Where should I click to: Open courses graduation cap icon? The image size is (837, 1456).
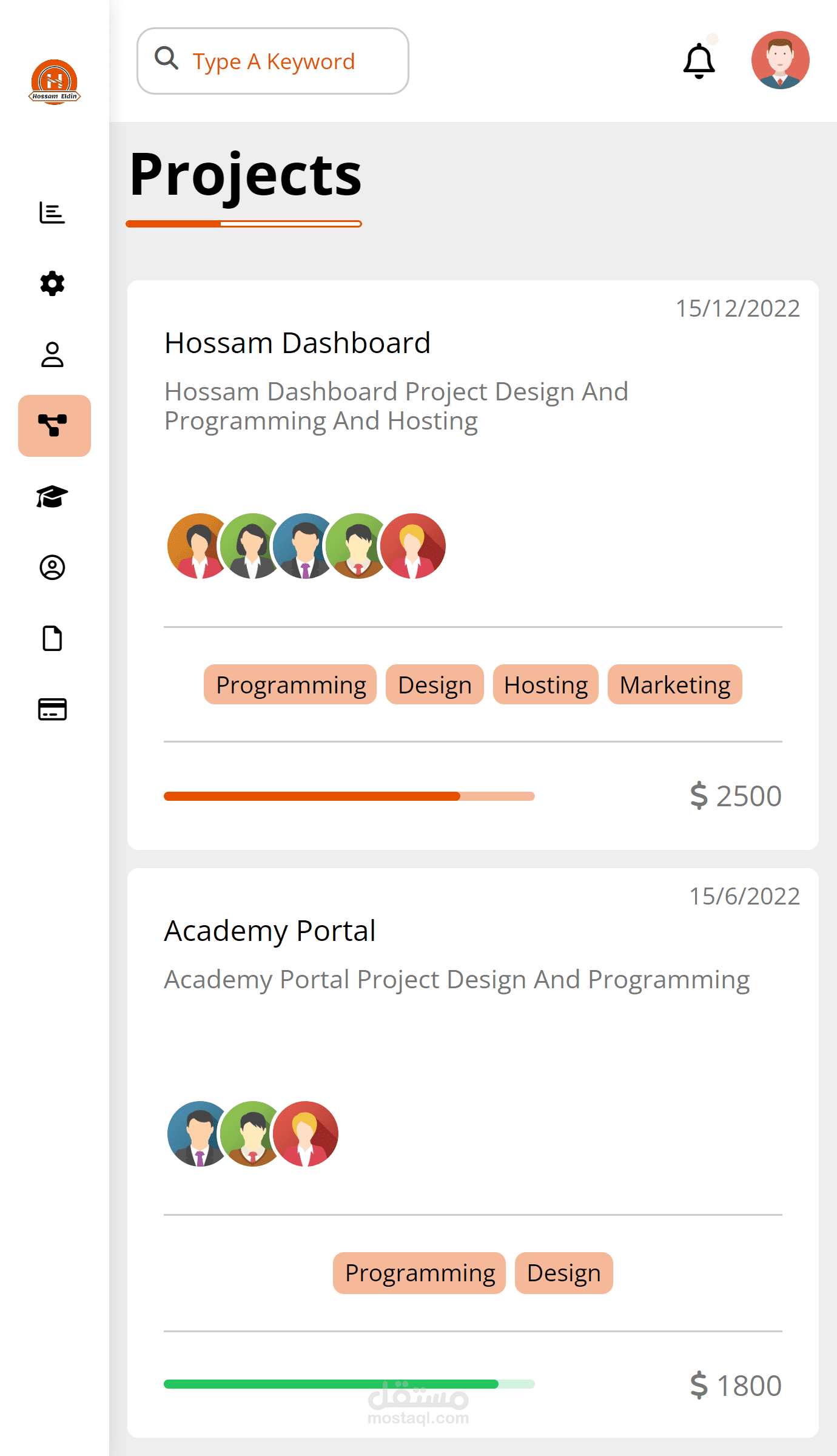tap(52, 497)
